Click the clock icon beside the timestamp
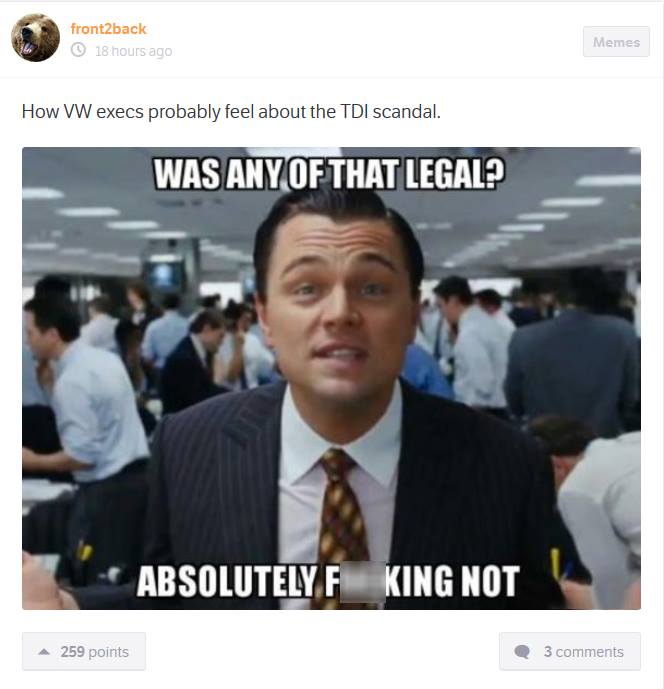The image size is (664, 689). [x=78, y=50]
